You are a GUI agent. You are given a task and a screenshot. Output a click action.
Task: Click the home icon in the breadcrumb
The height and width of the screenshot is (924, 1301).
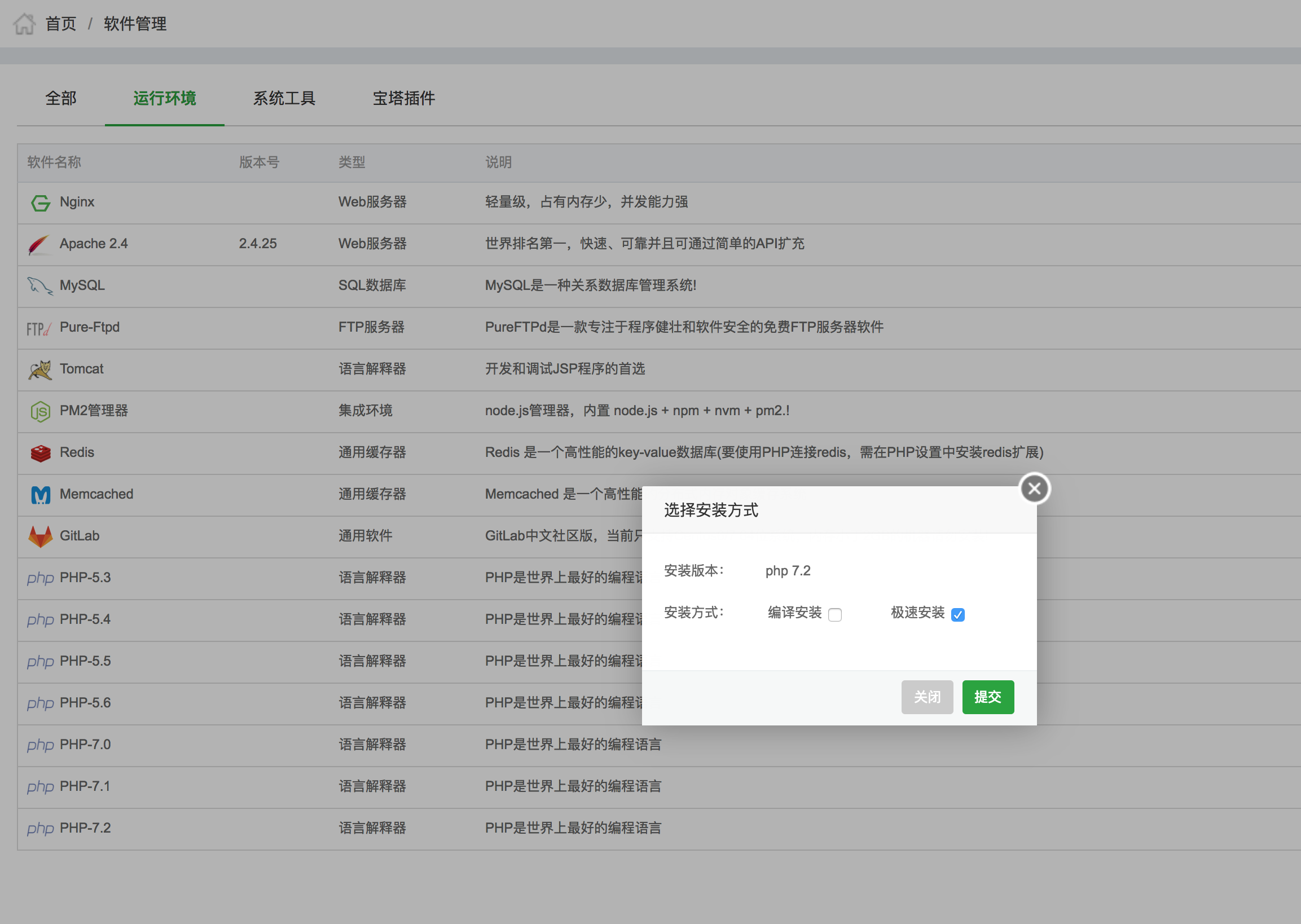[24, 23]
